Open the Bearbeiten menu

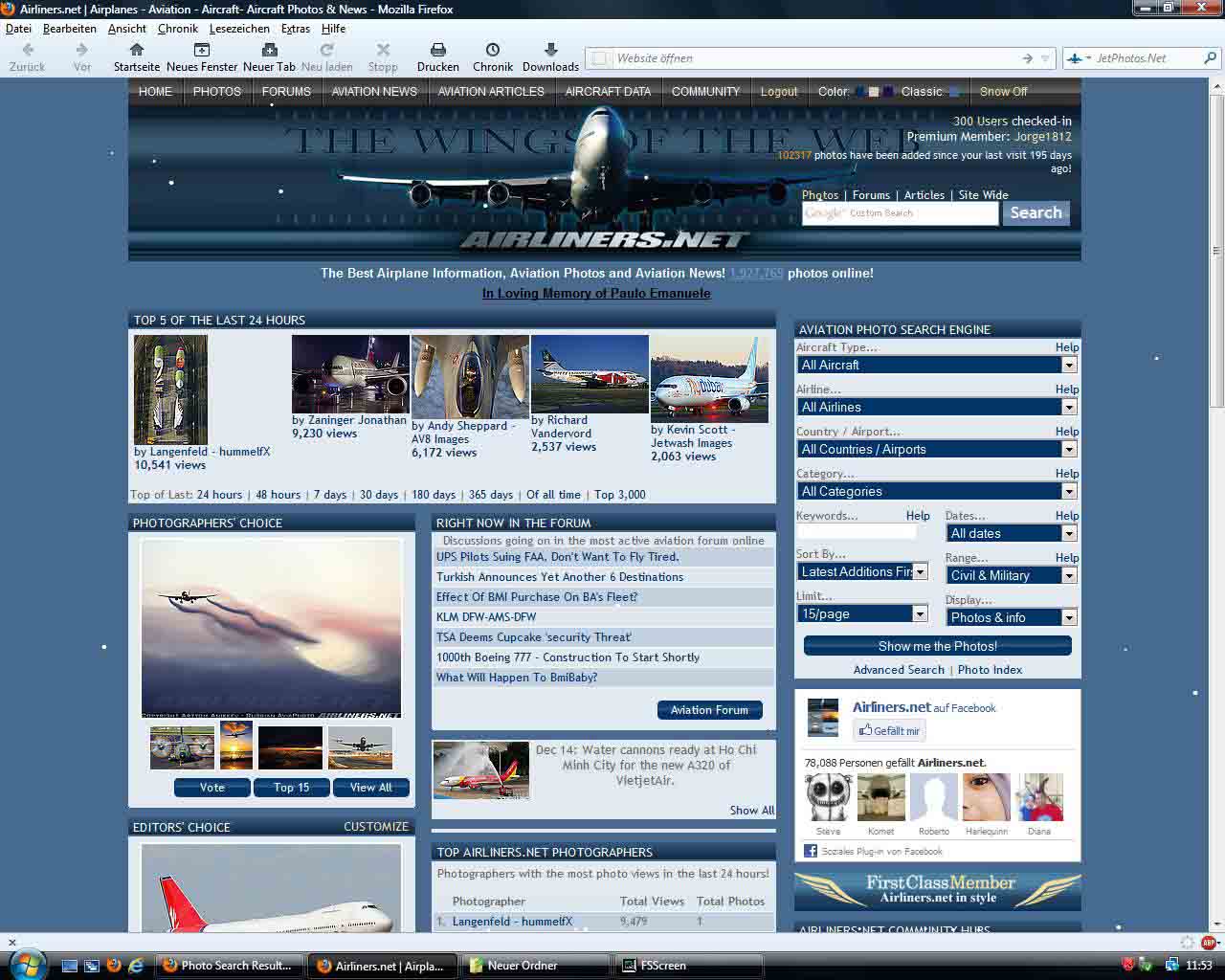(70, 29)
